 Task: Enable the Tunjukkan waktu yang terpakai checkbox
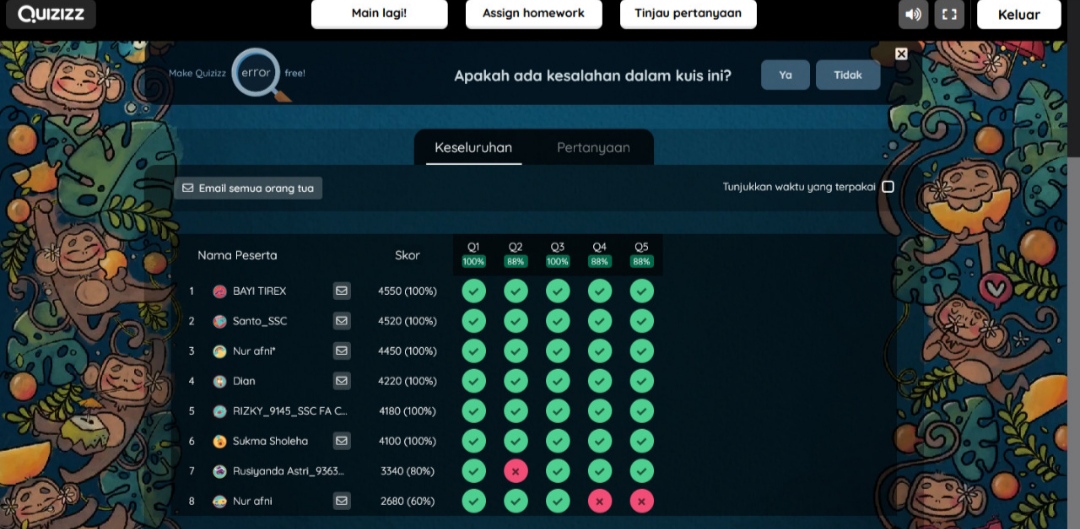pos(888,187)
